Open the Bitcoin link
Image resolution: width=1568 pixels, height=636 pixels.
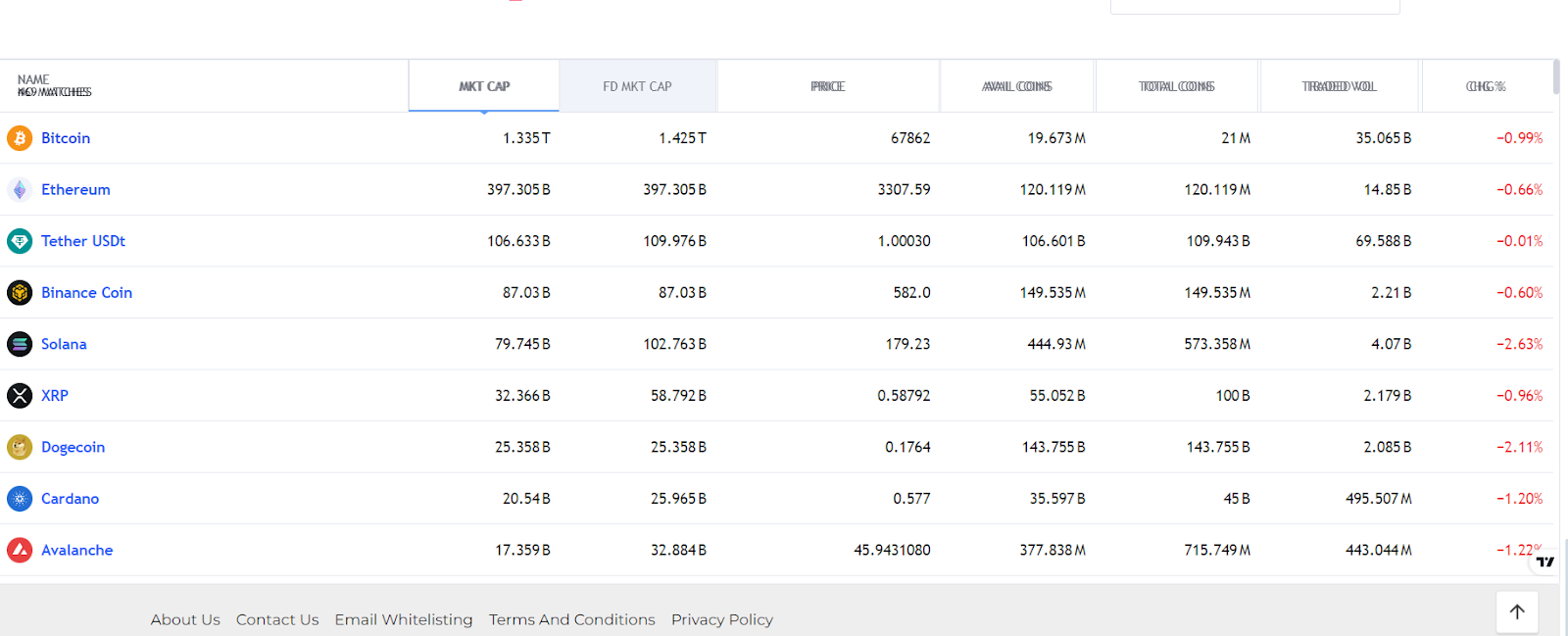(x=66, y=138)
